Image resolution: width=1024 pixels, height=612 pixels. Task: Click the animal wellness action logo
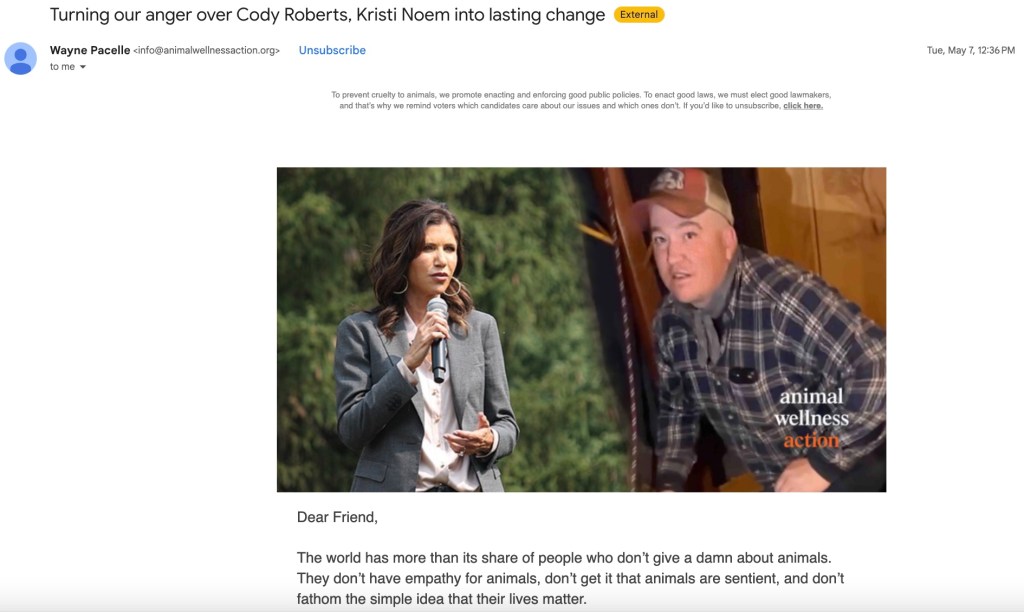811,418
